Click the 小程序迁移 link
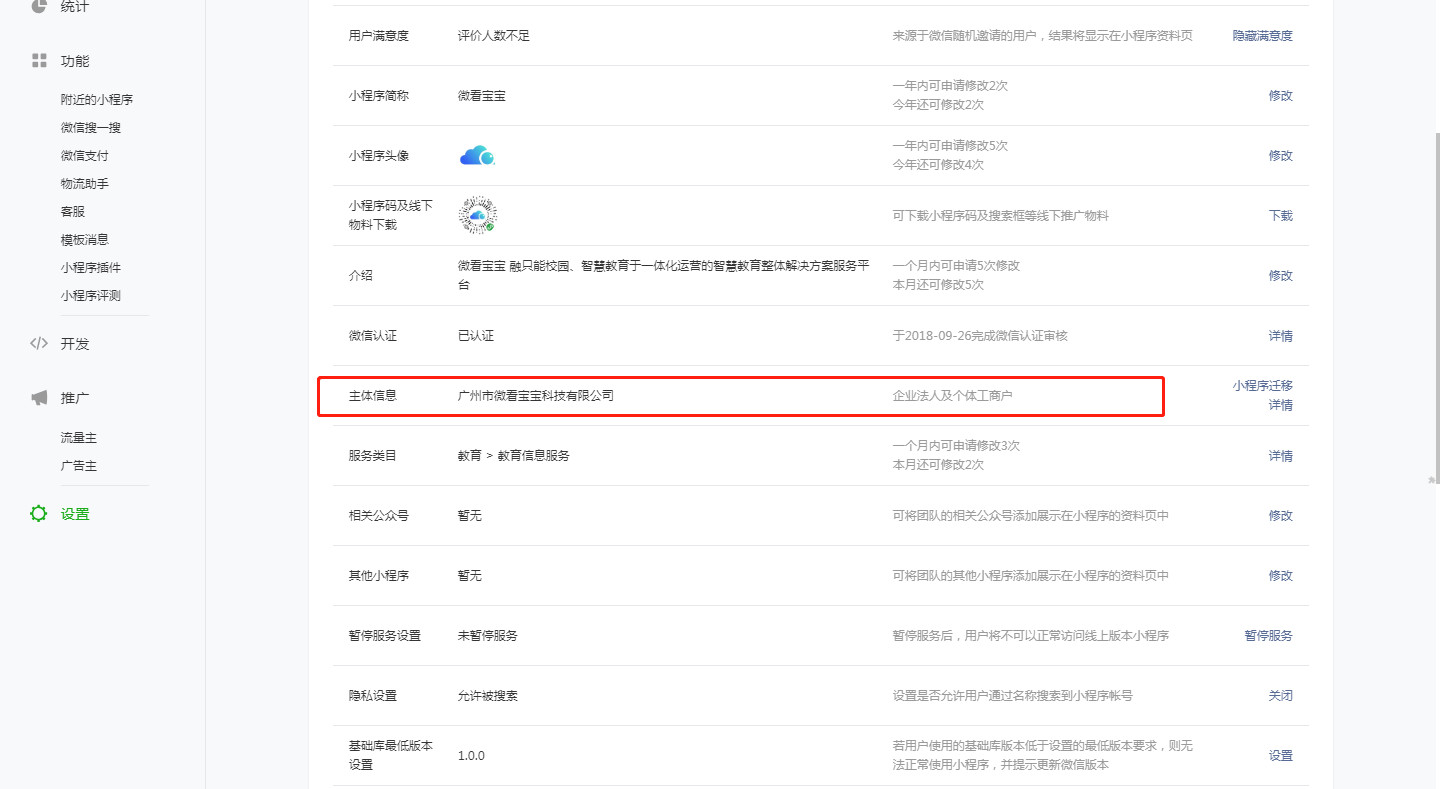 (1262, 386)
